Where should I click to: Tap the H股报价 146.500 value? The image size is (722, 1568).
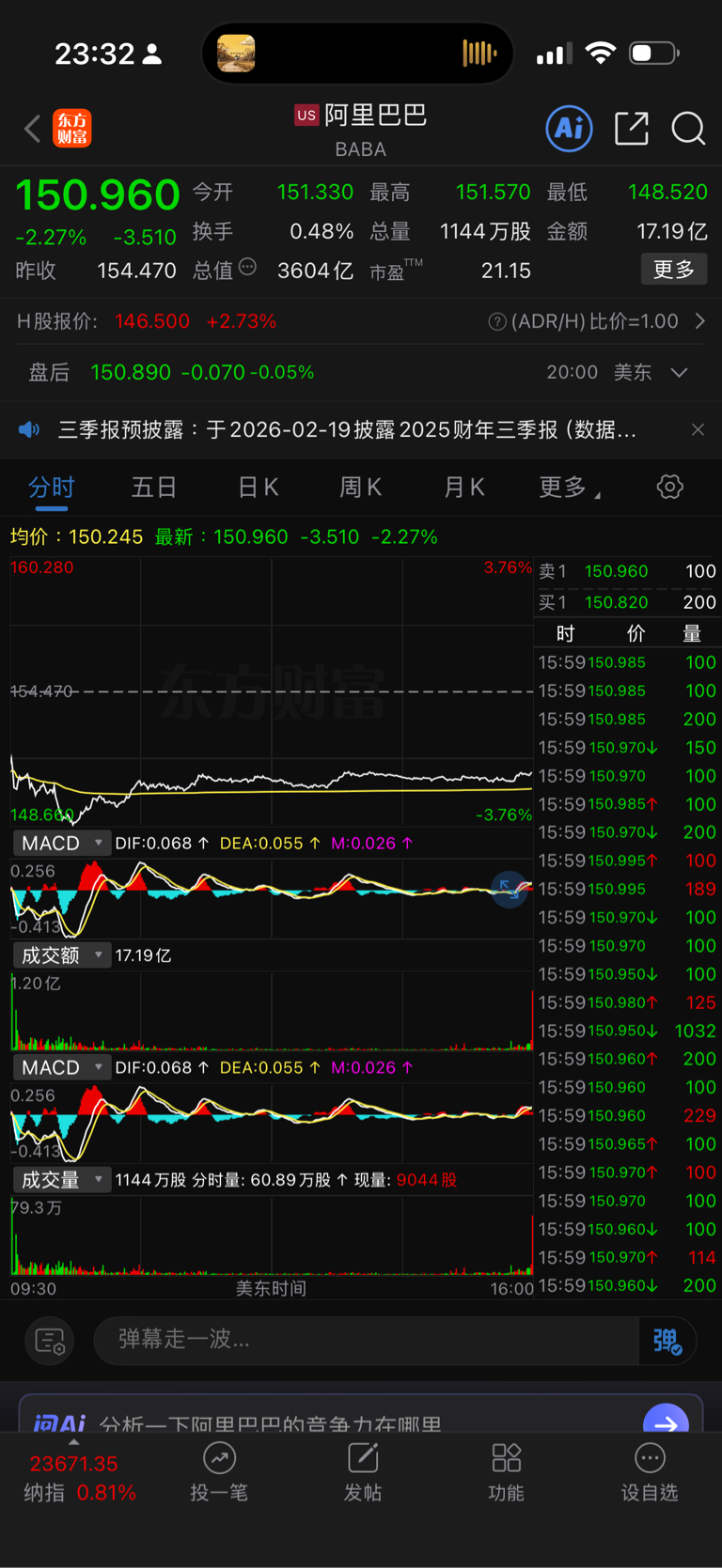click(x=152, y=321)
